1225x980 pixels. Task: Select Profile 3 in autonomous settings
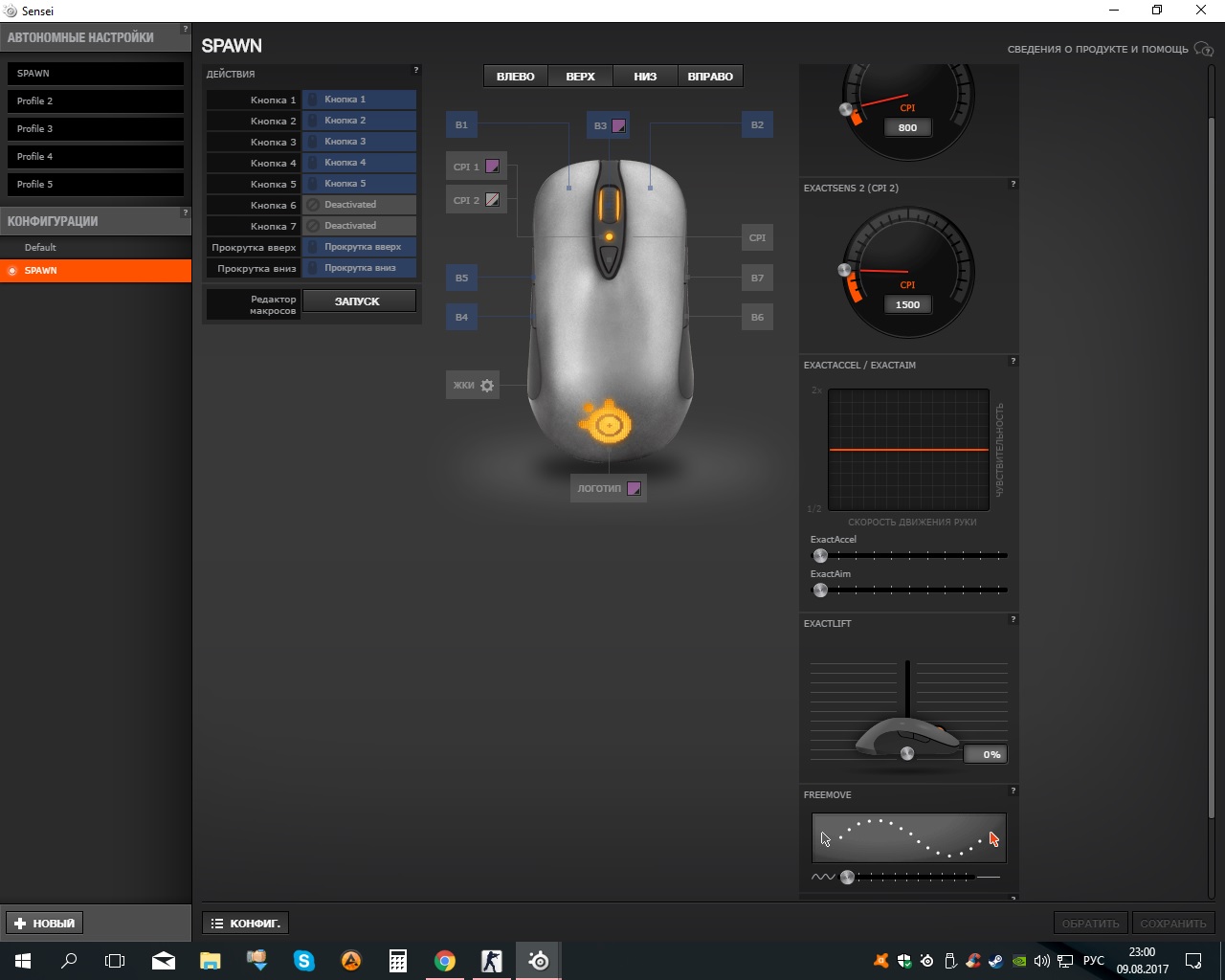[95, 128]
